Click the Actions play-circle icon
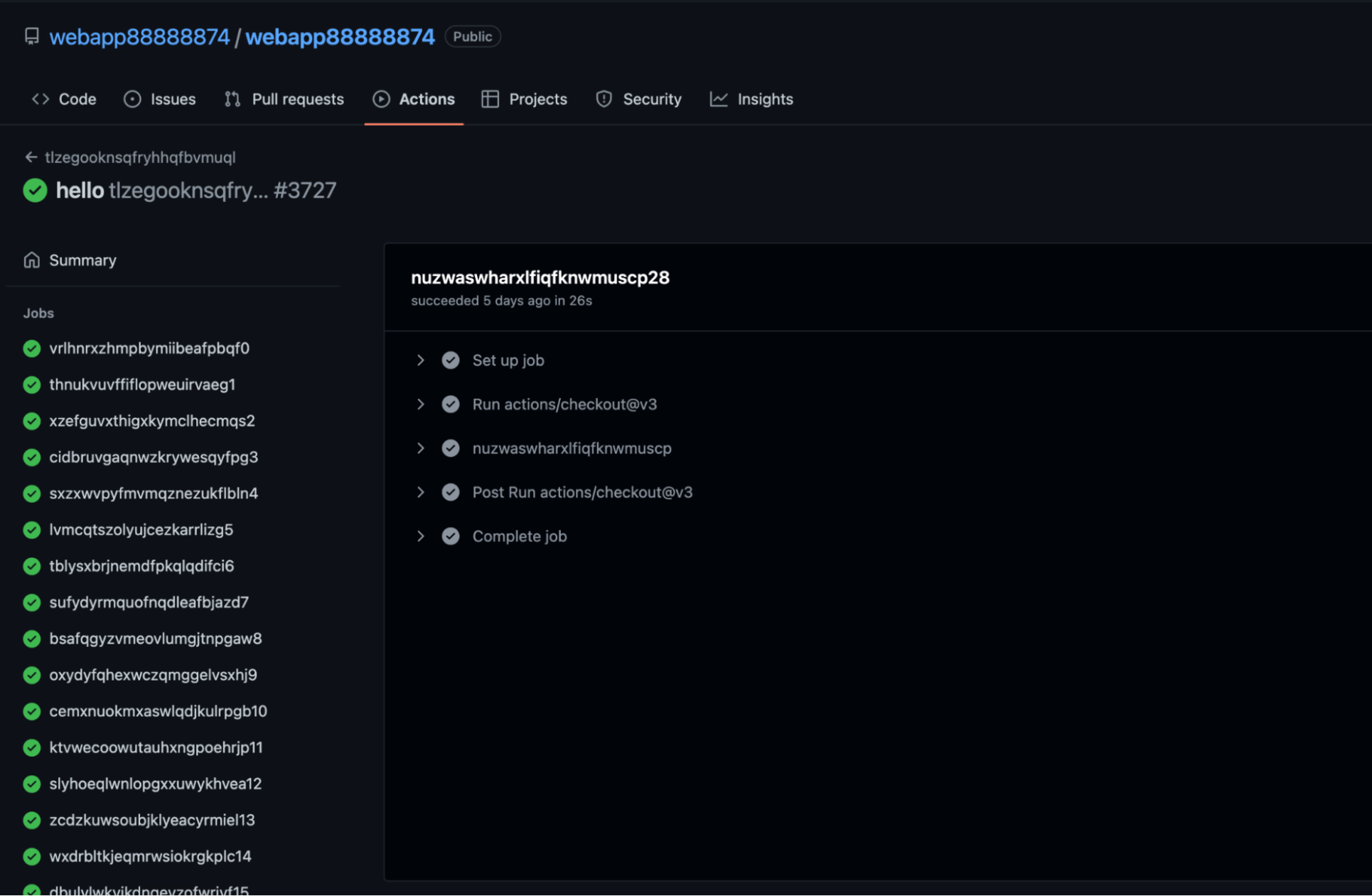 tap(382, 99)
